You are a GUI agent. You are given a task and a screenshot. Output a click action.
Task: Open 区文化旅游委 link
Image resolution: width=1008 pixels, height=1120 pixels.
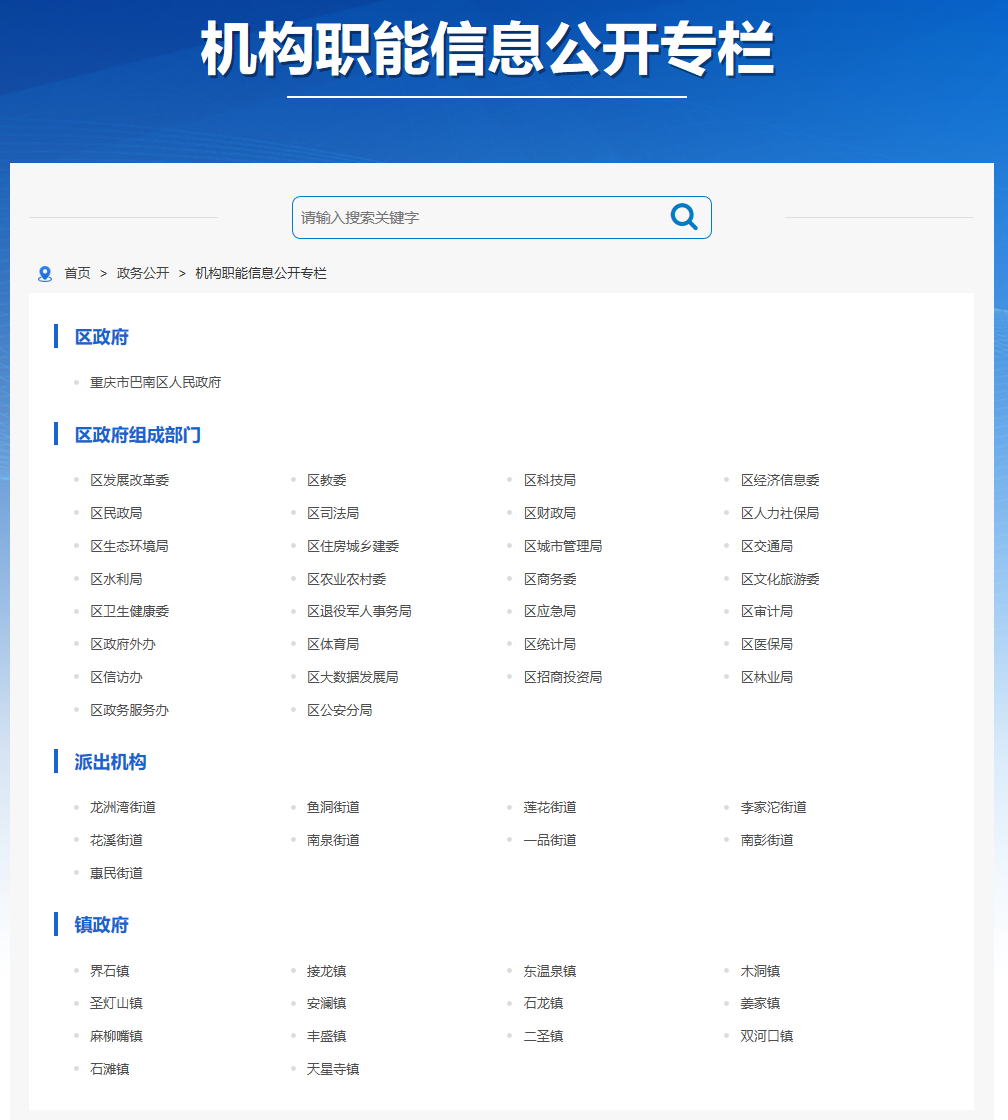779,579
